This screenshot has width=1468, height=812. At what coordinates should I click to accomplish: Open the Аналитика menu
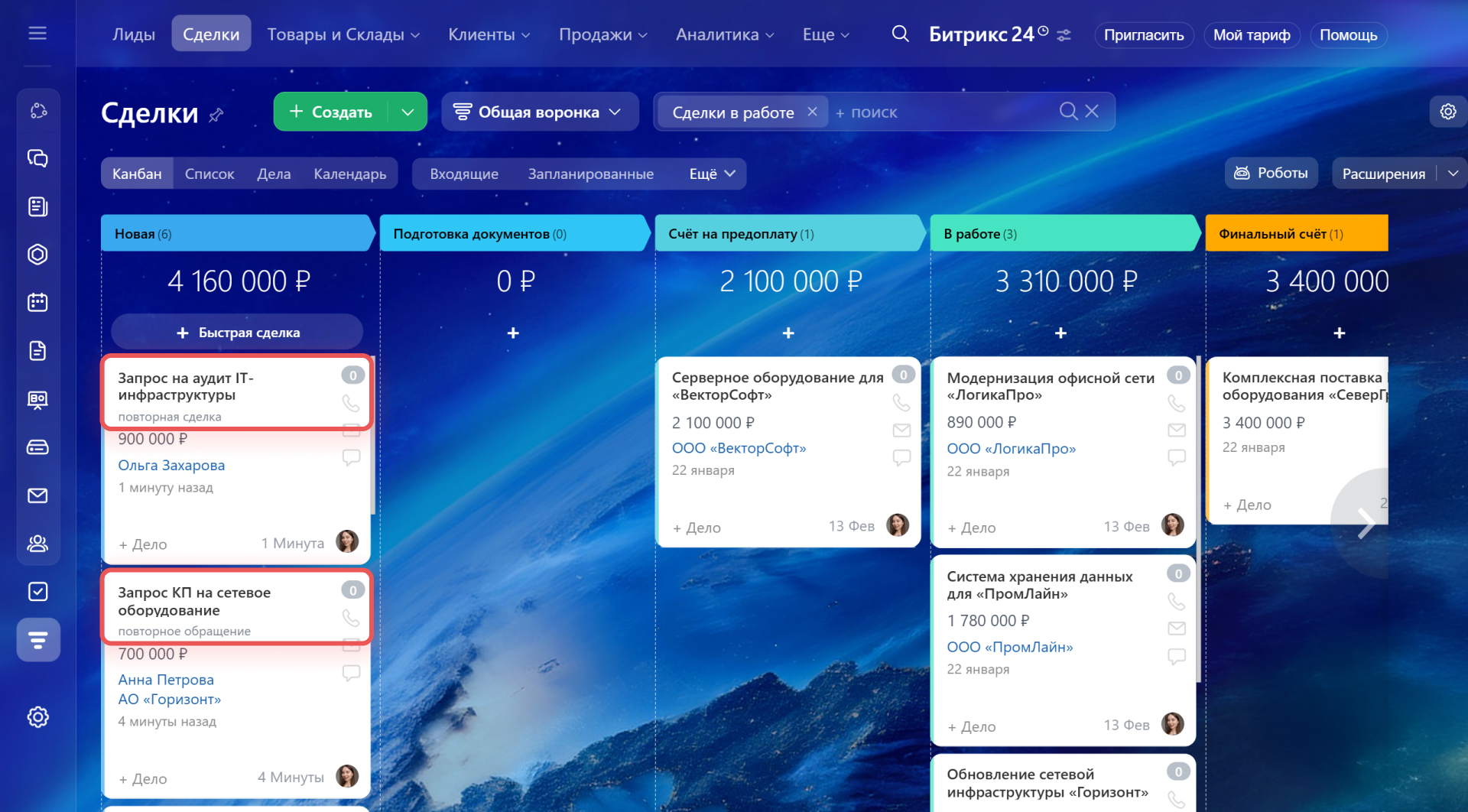[724, 35]
